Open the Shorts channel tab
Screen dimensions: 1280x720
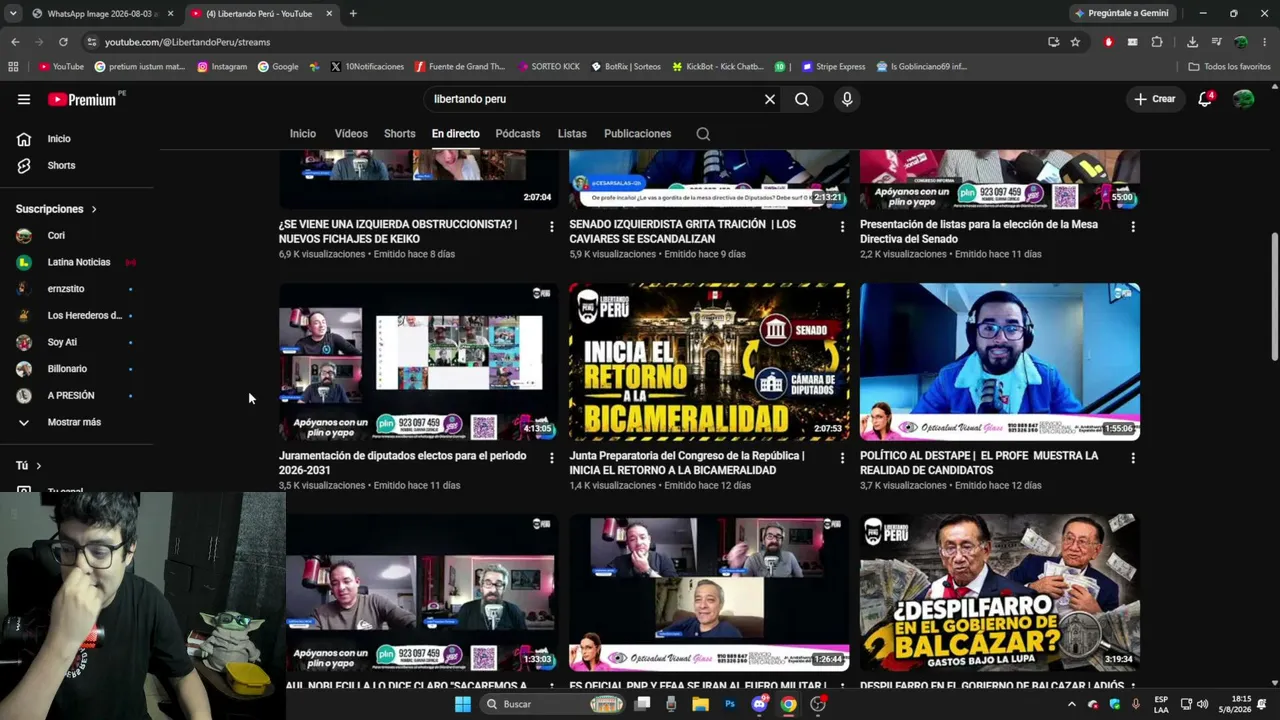(x=399, y=134)
